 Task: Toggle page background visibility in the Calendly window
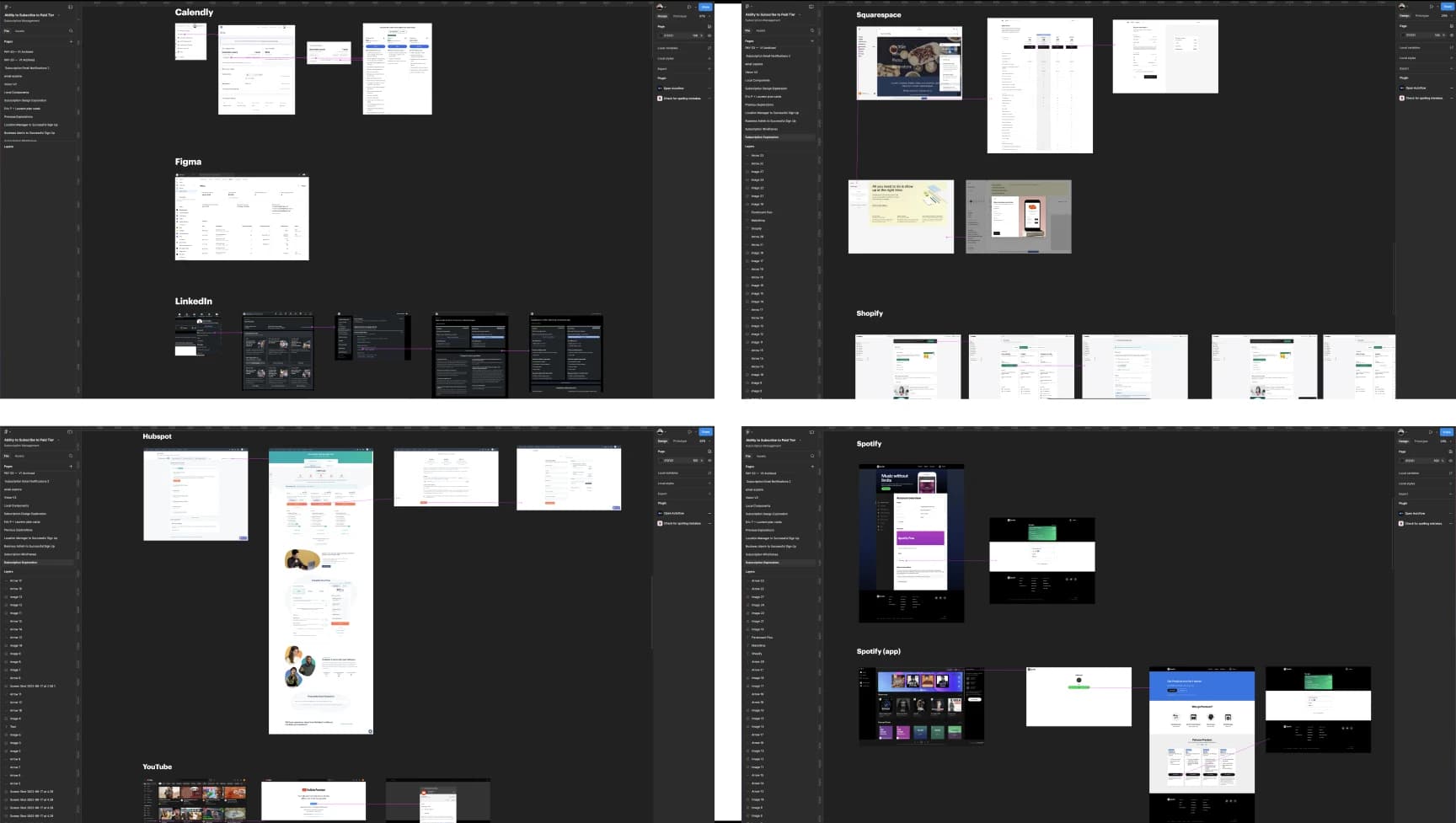tap(709, 35)
